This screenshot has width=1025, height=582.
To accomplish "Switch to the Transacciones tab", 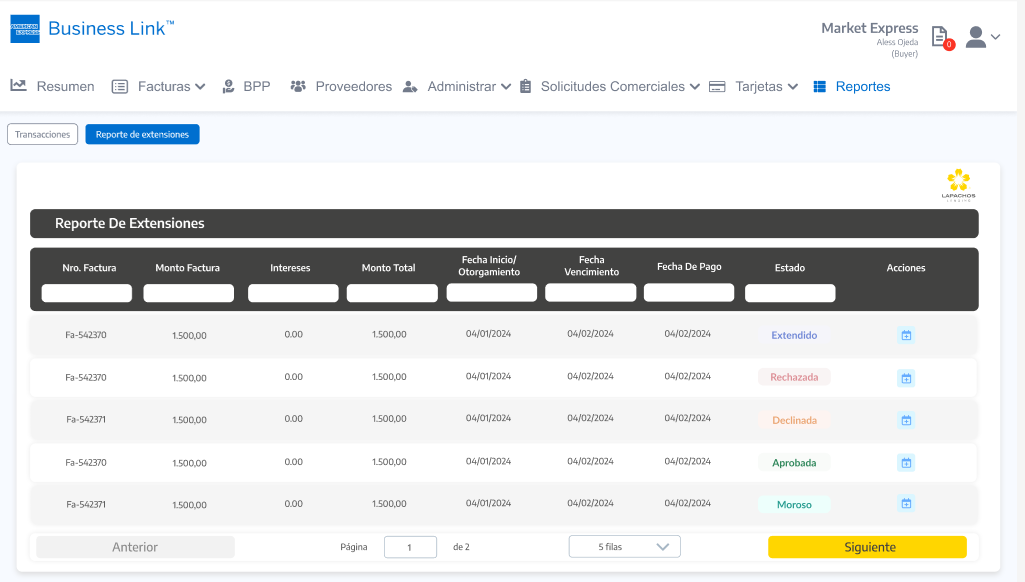I will coord(42,134).
